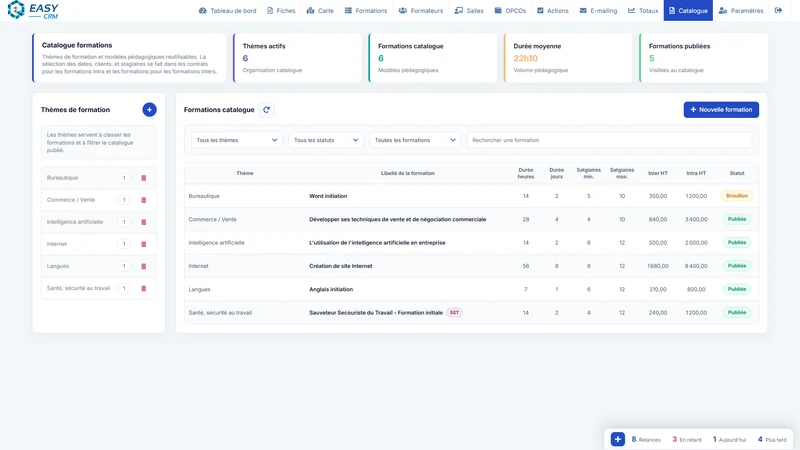Select the Catalogue tab
This screenshot has width=800, height=450.
coord(688,11)
